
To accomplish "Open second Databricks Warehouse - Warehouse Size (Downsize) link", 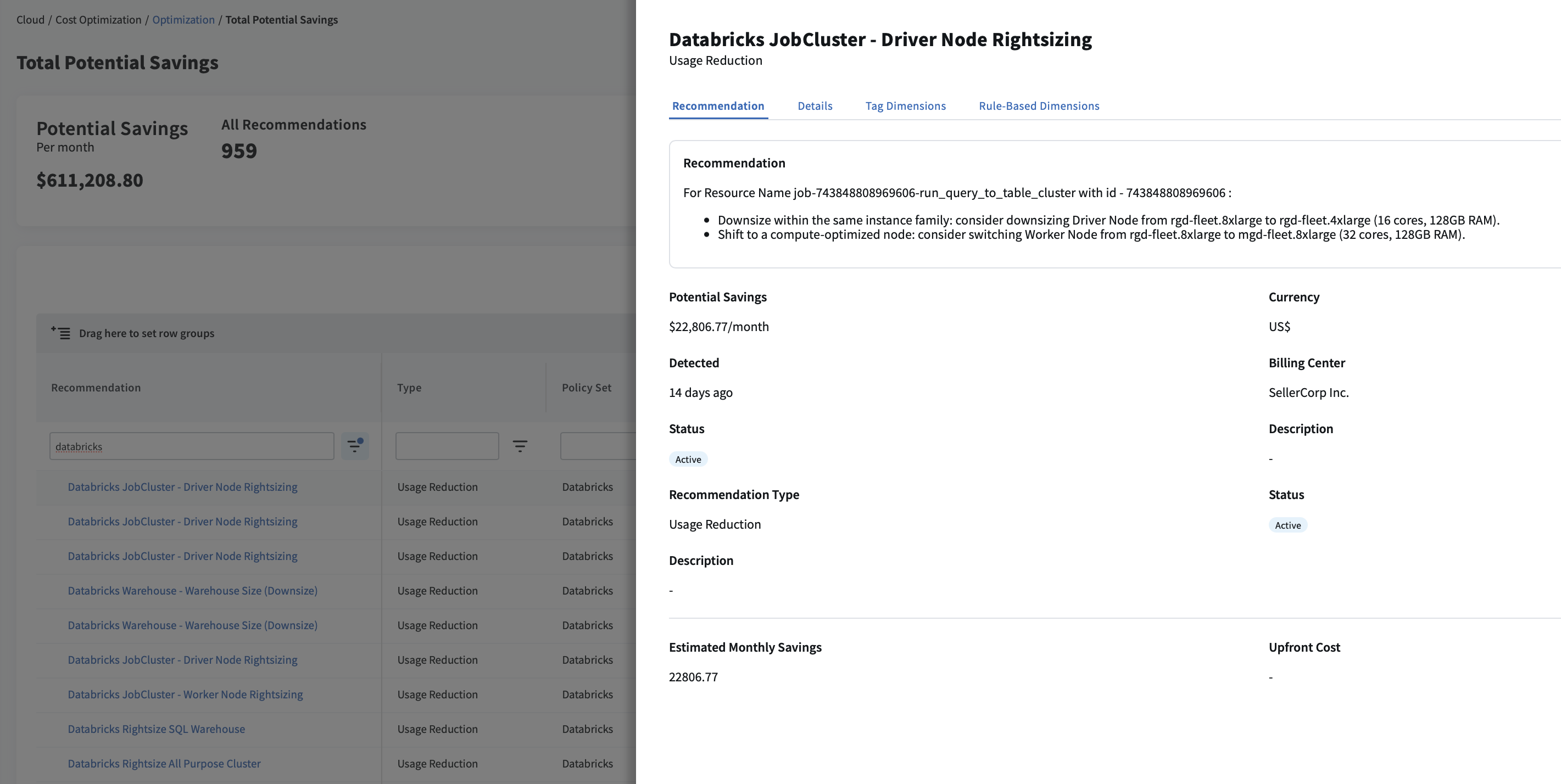I will point(193,625).
